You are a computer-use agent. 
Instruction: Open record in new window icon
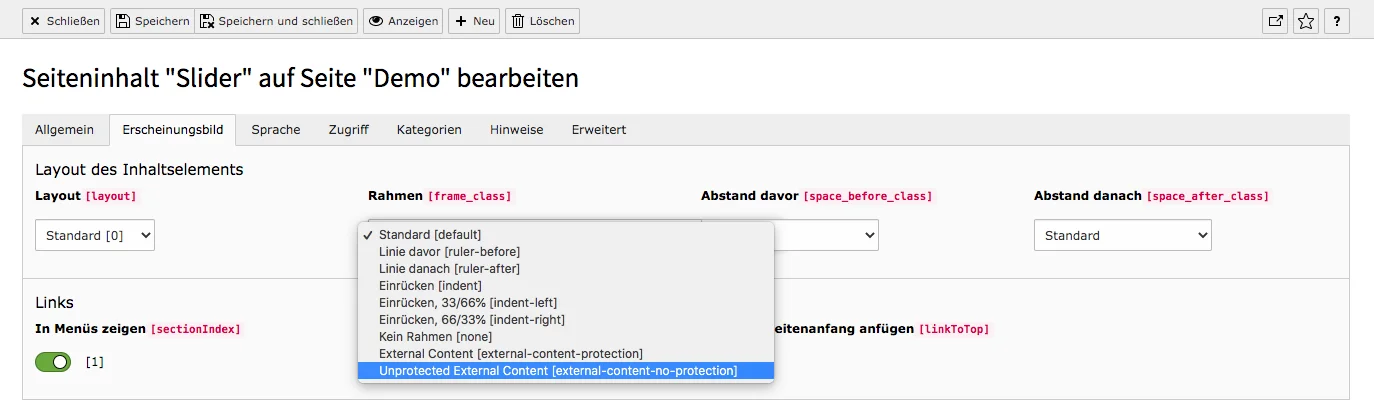pos(1275,21)
